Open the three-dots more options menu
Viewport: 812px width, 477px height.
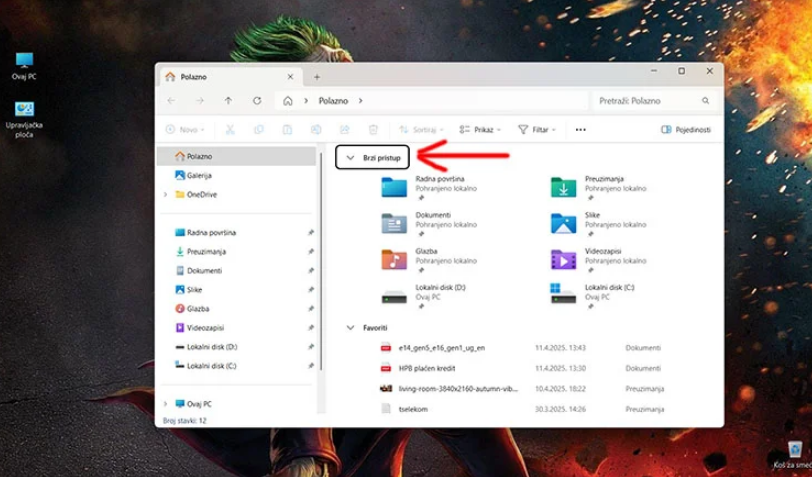coord(581,129)
